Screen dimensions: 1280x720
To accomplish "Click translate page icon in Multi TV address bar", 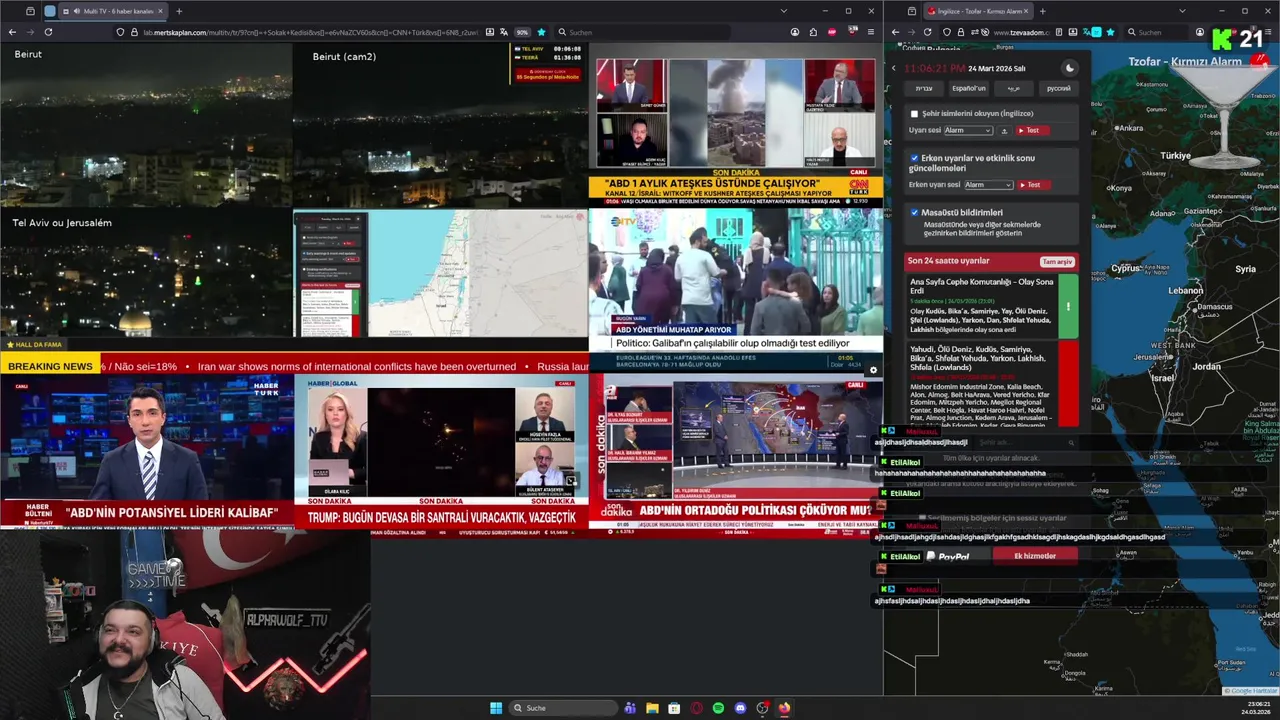I will coord(505,32).
